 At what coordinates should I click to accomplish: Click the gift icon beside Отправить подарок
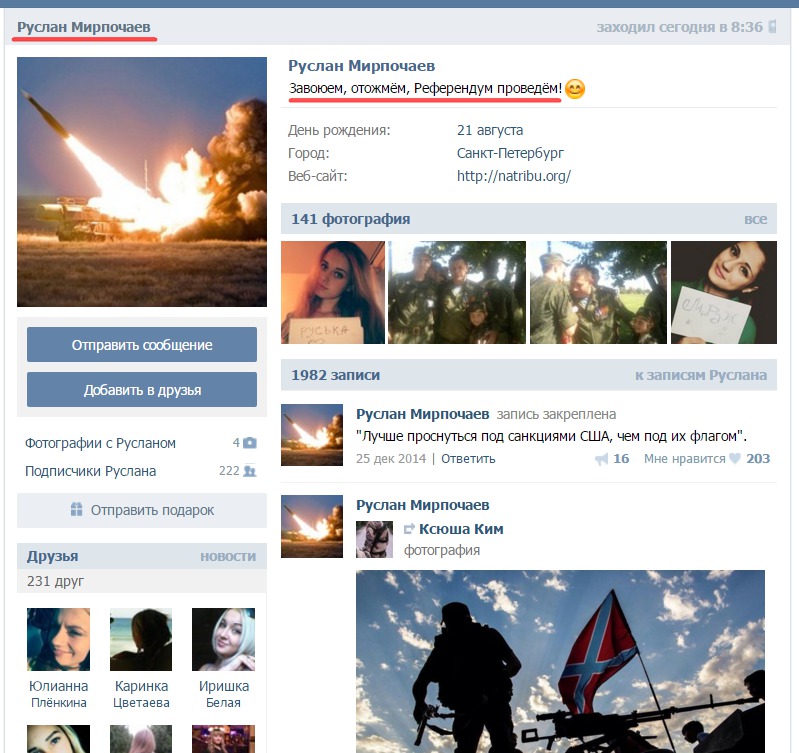pyautogui.click(x=77, y=510)
